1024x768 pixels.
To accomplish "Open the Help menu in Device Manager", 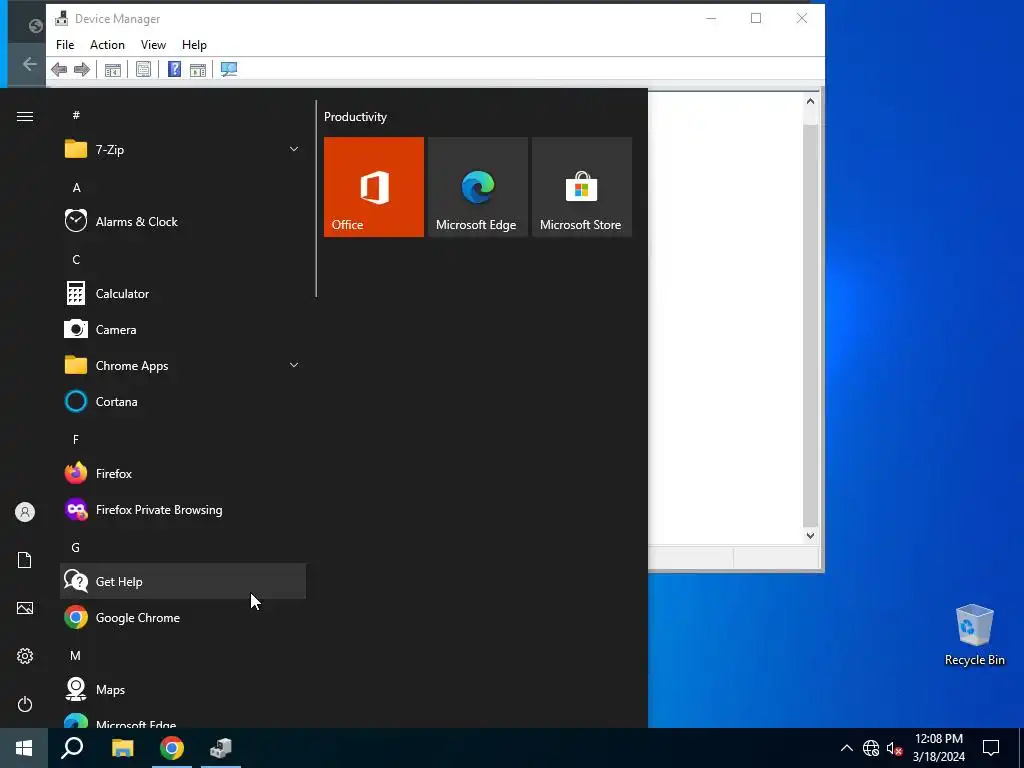I will (194, 44).
